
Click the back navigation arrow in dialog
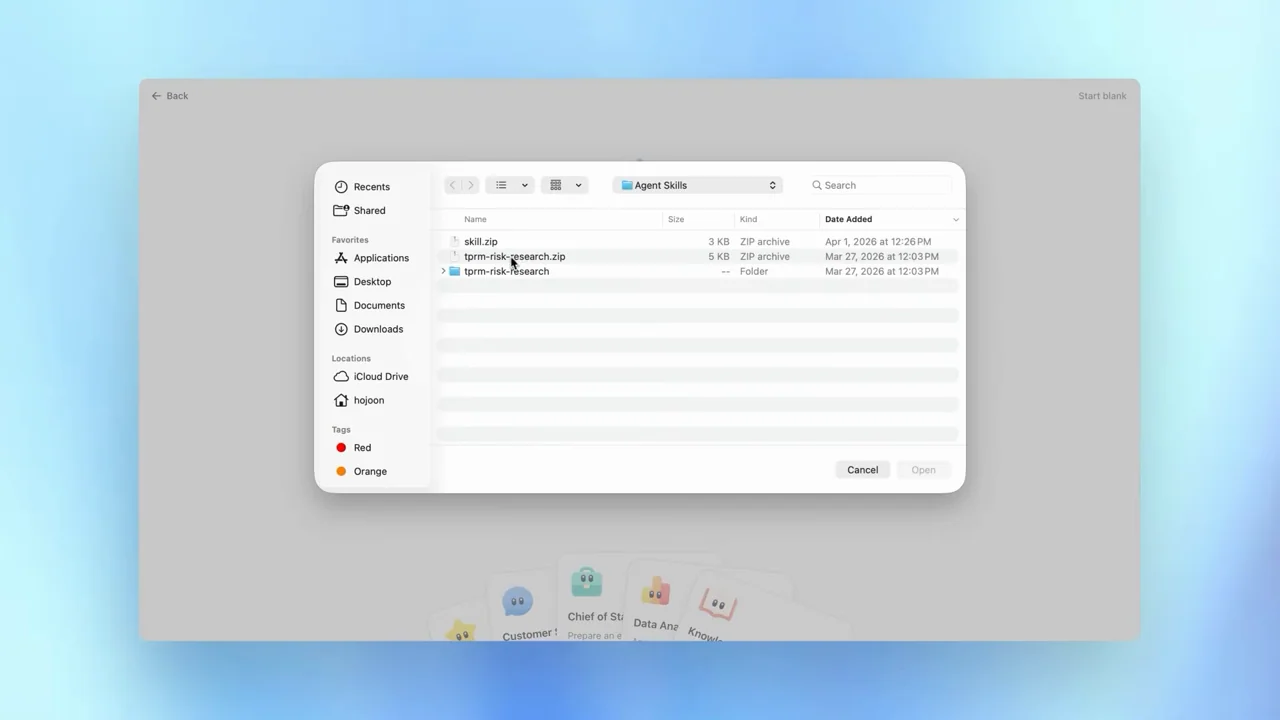coord(452,185)
